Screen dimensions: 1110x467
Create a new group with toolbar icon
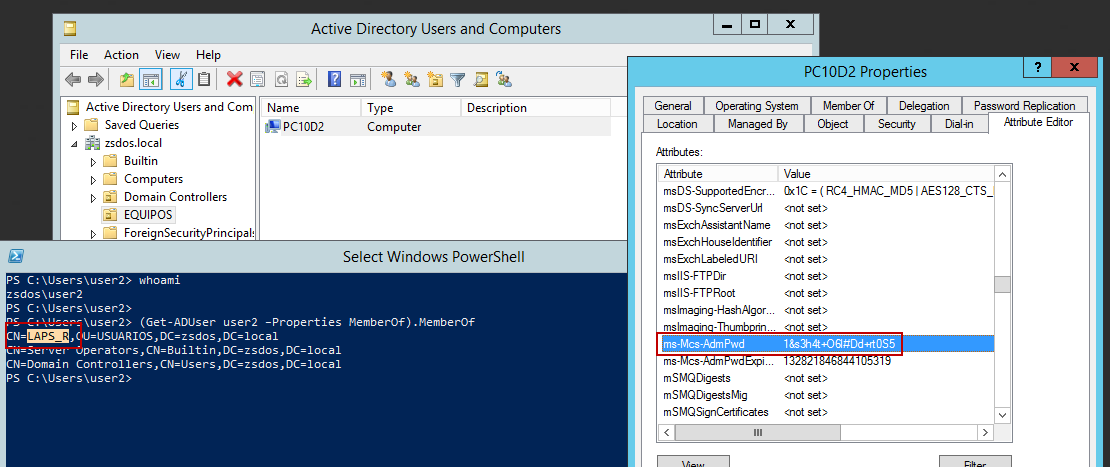pos(411,79)
